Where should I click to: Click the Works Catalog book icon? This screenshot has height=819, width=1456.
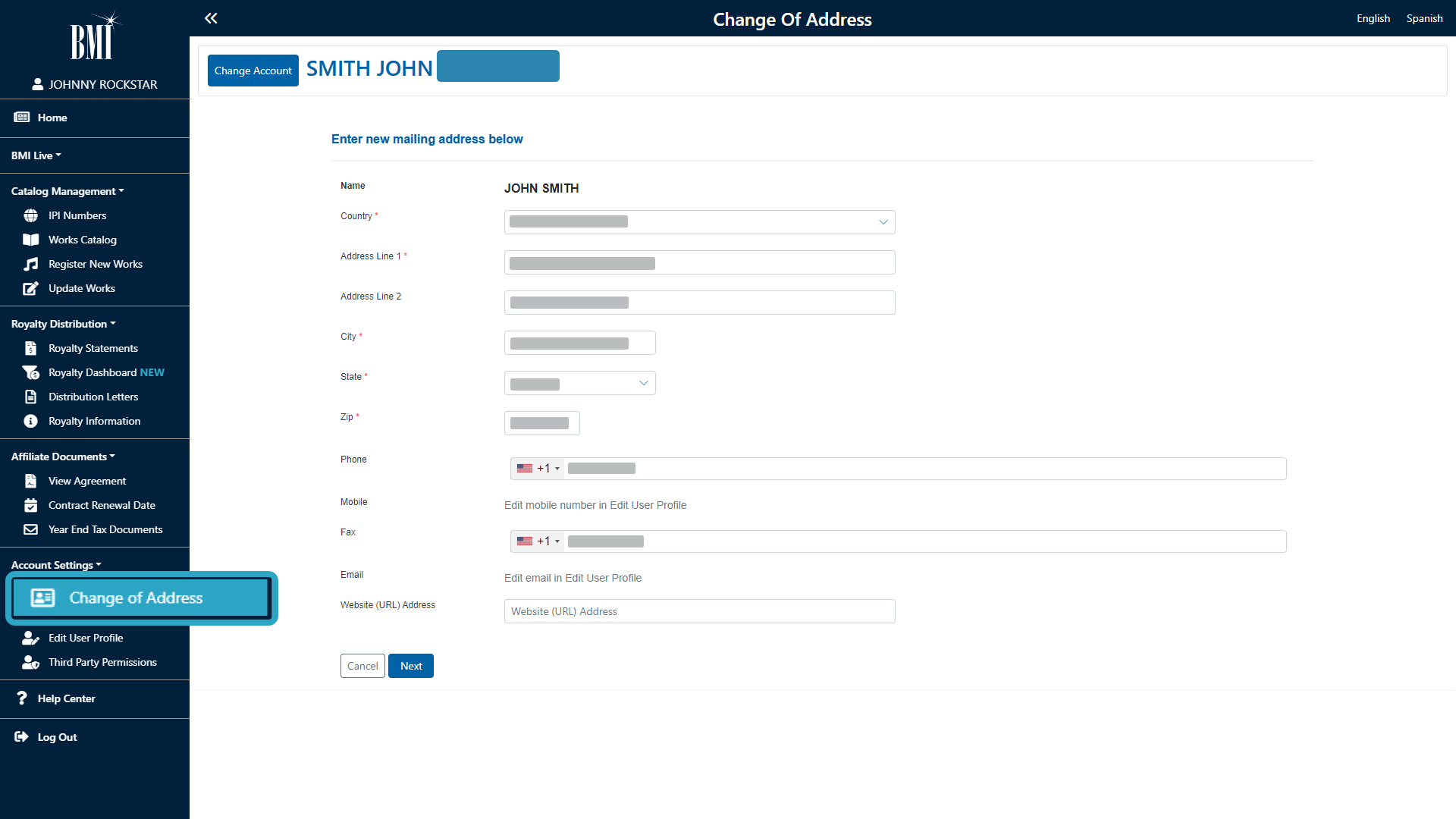[x=30, y=240]
